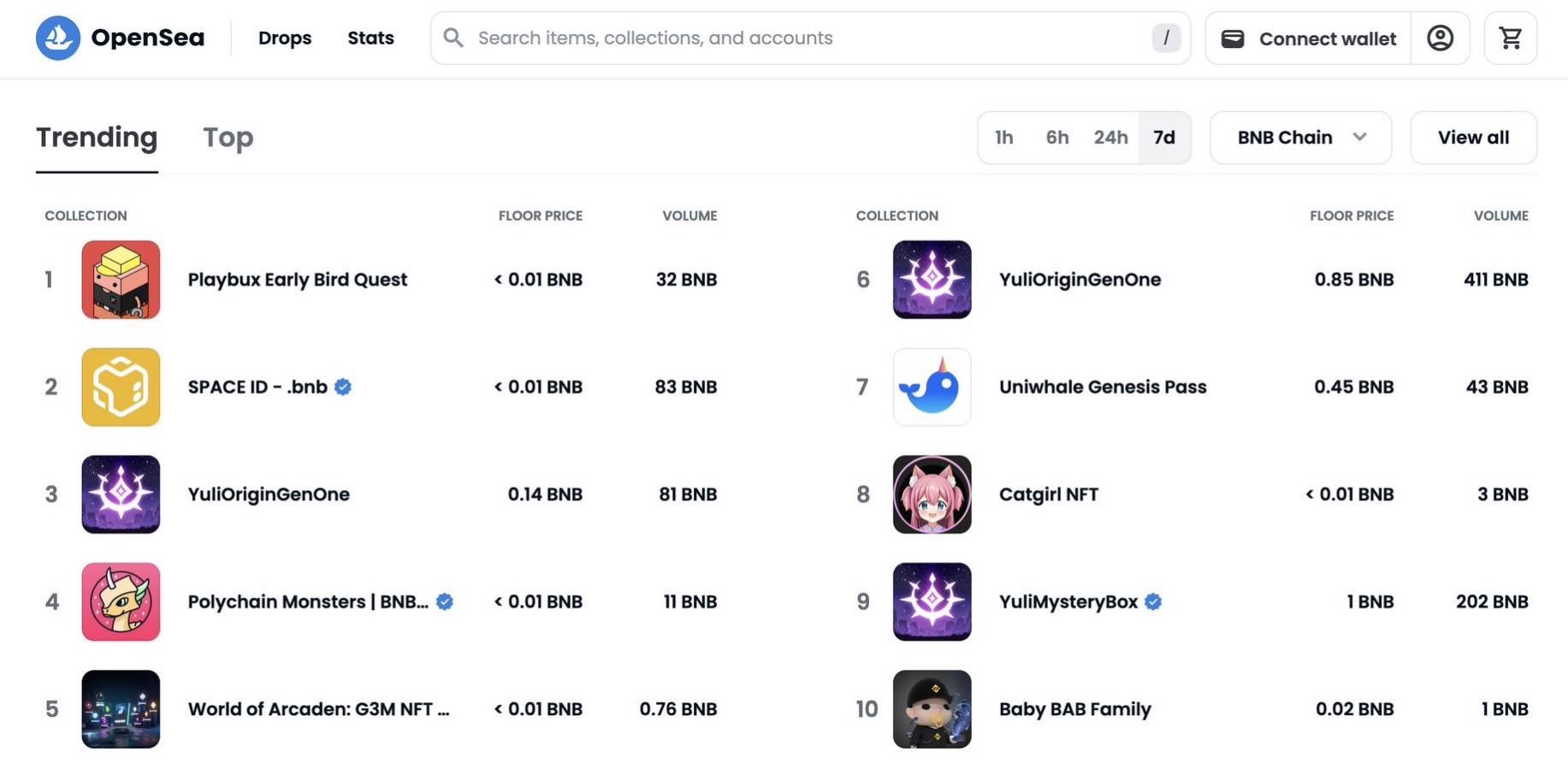Open Baby BAB Family collection name
Viewport: 1568px width, 763px height.
tap(1075, 709)
